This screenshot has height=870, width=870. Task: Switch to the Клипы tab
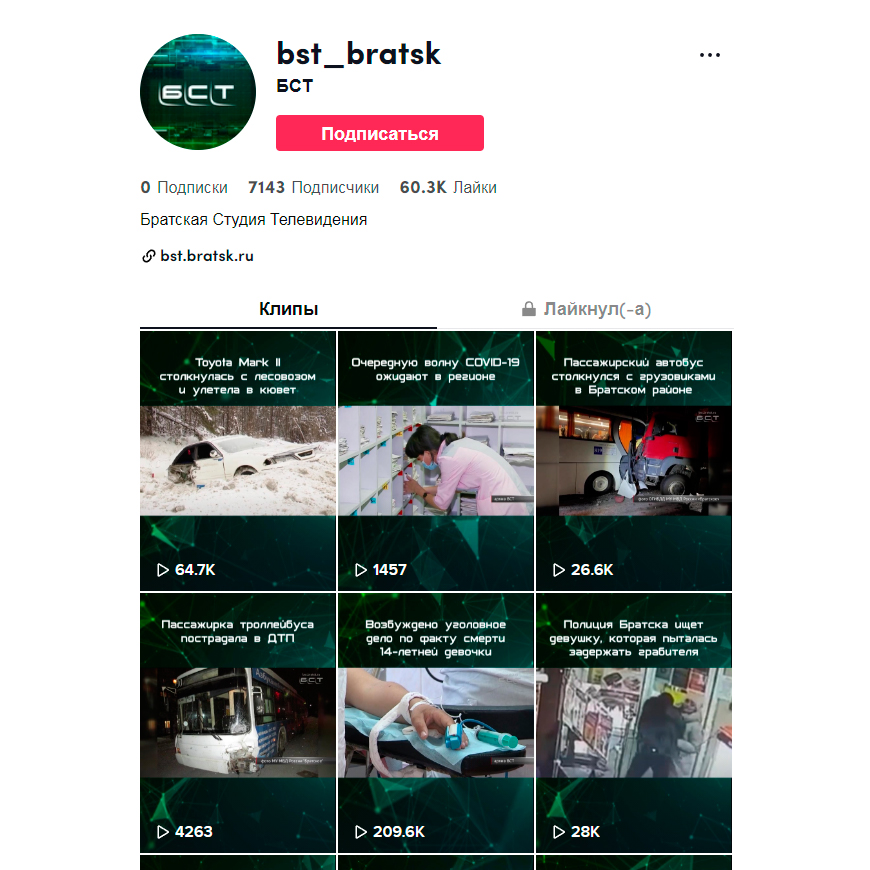click(289, 310)
